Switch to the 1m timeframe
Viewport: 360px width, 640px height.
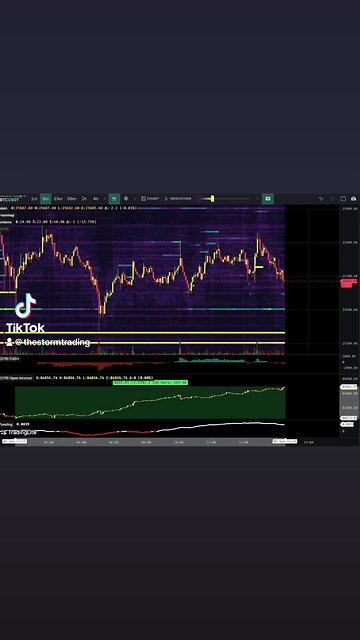point(34,199)
